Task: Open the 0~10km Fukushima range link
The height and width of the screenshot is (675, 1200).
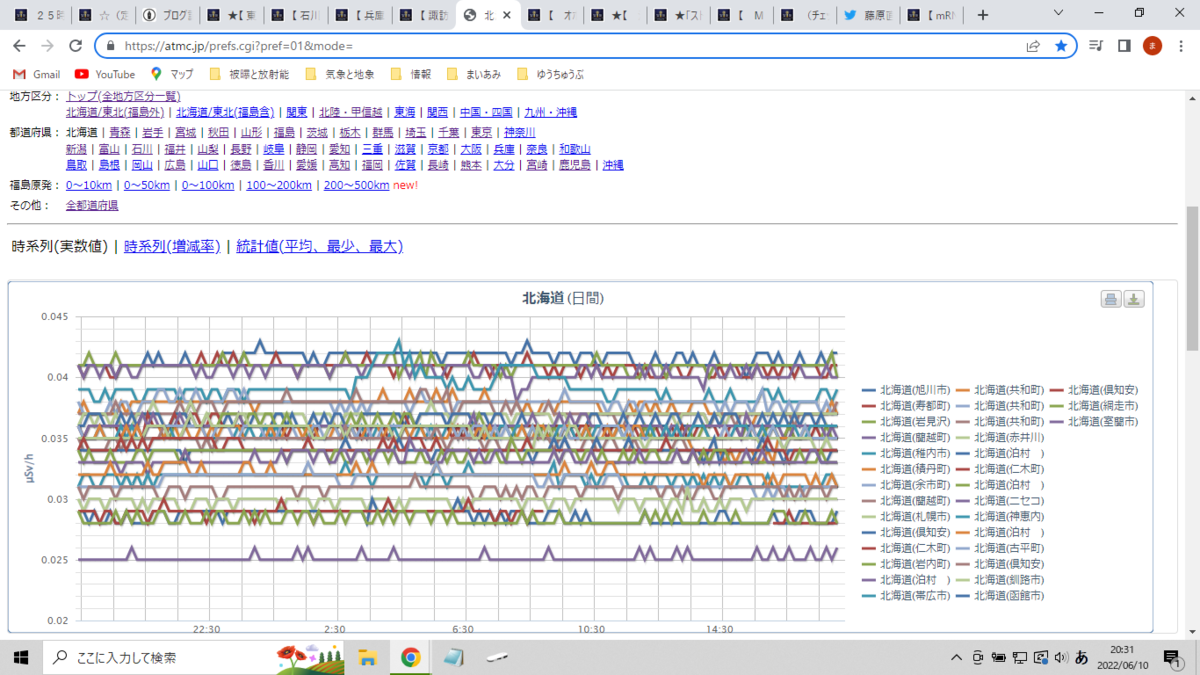Action: [89, 185]
